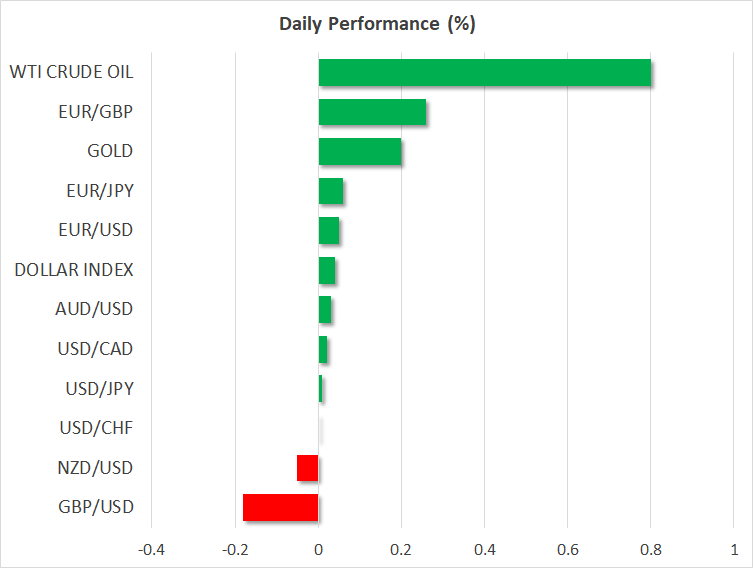Select the EUR/USD green bar
This screenshot has width=753, height=568.
pyautogui.click(x=329, y=231)
